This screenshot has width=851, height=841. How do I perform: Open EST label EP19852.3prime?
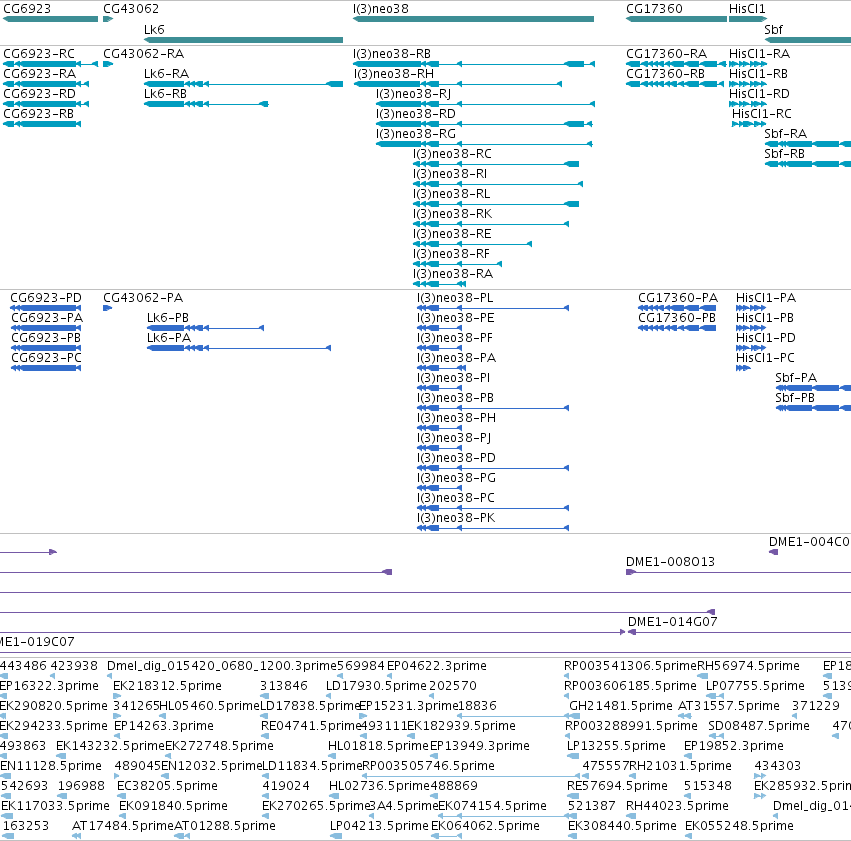click(734, 746)
